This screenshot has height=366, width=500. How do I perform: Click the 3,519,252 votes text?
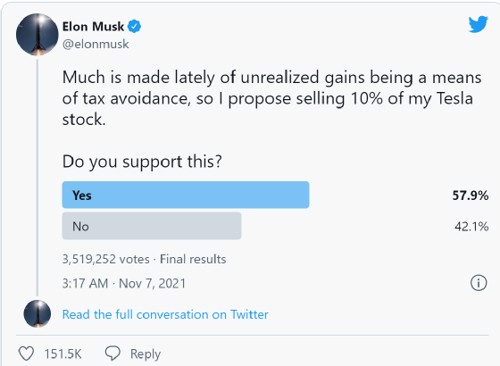point(106,259)
